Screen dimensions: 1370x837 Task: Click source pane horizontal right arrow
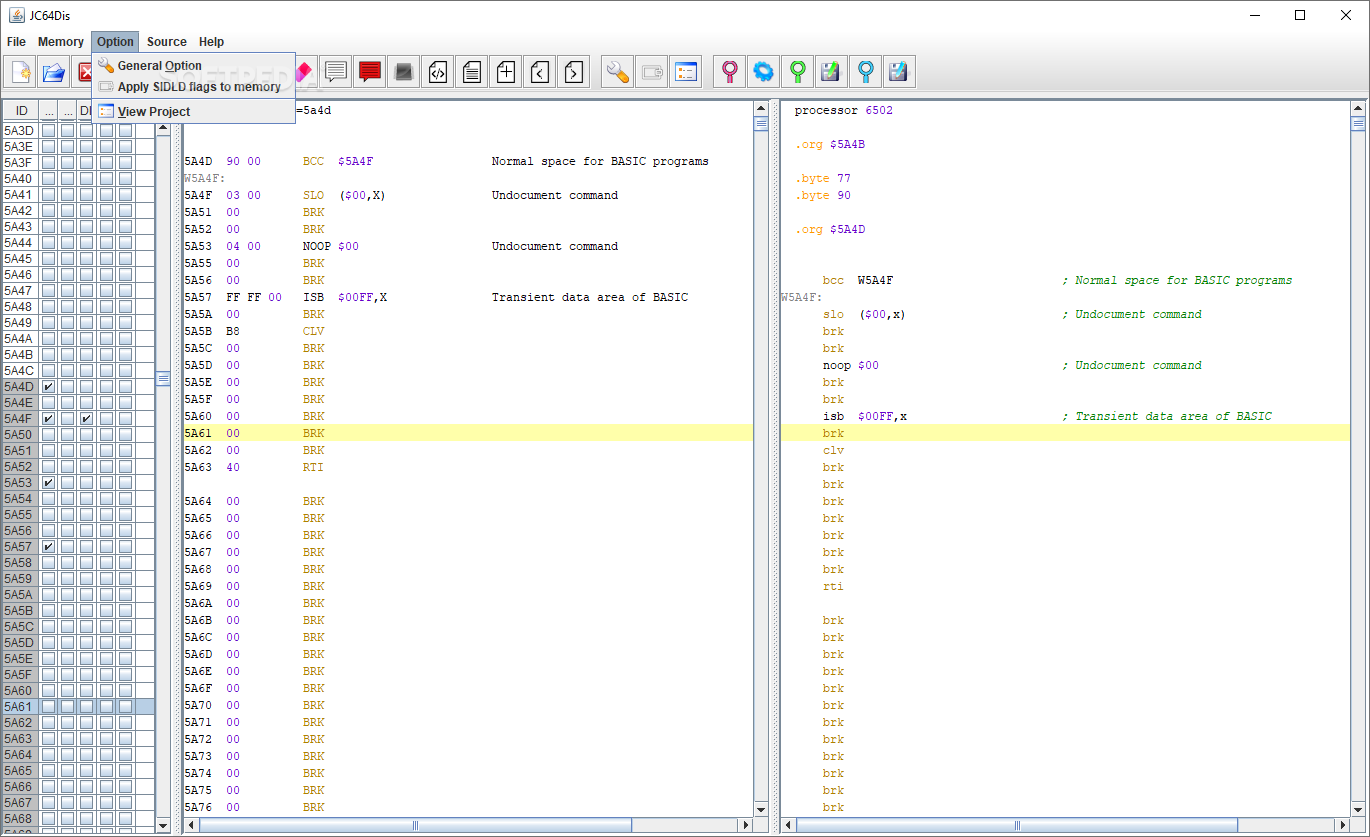coord(1342,825)
